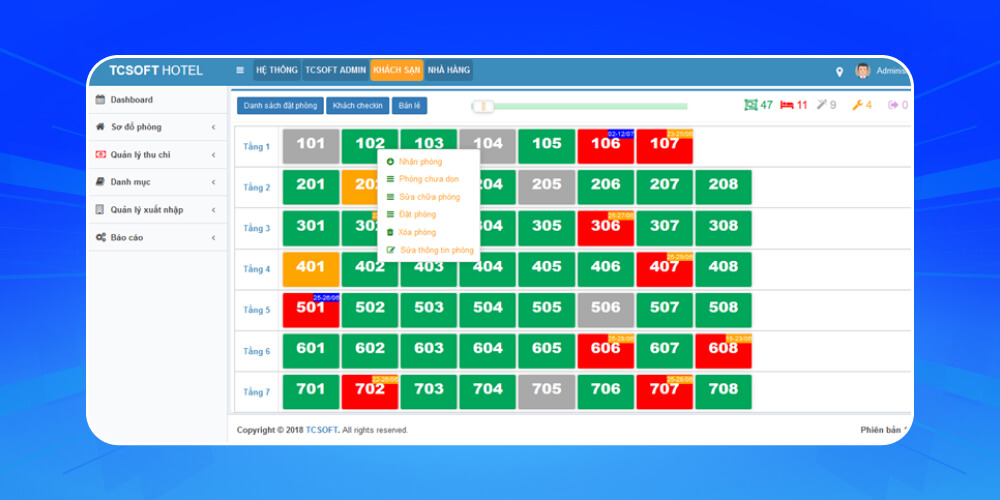
Task: Click the green vacant rooms count icon
Action: point(751,105)
